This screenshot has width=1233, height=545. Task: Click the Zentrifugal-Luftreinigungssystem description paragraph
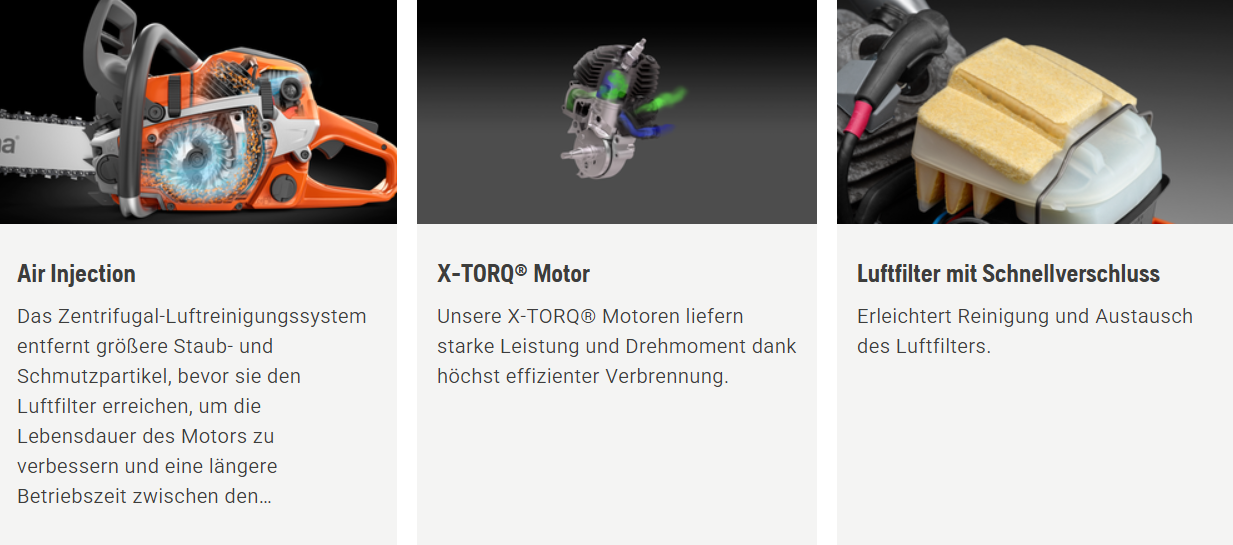[192, 406]
